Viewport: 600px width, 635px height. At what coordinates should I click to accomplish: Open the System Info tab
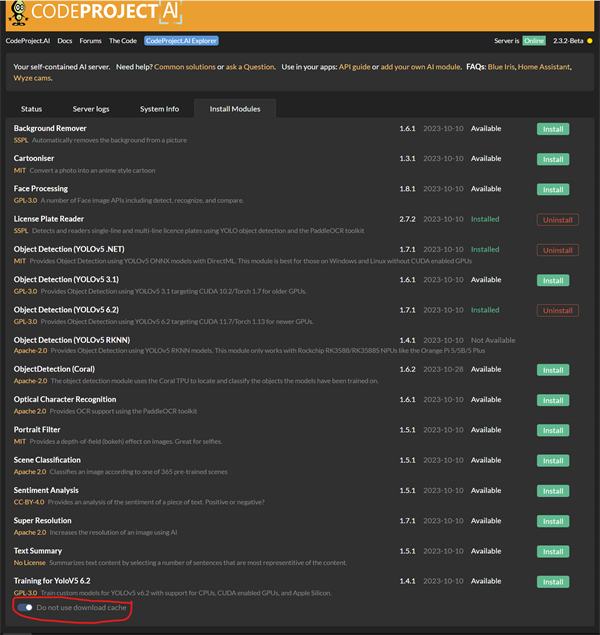point(159,109)
